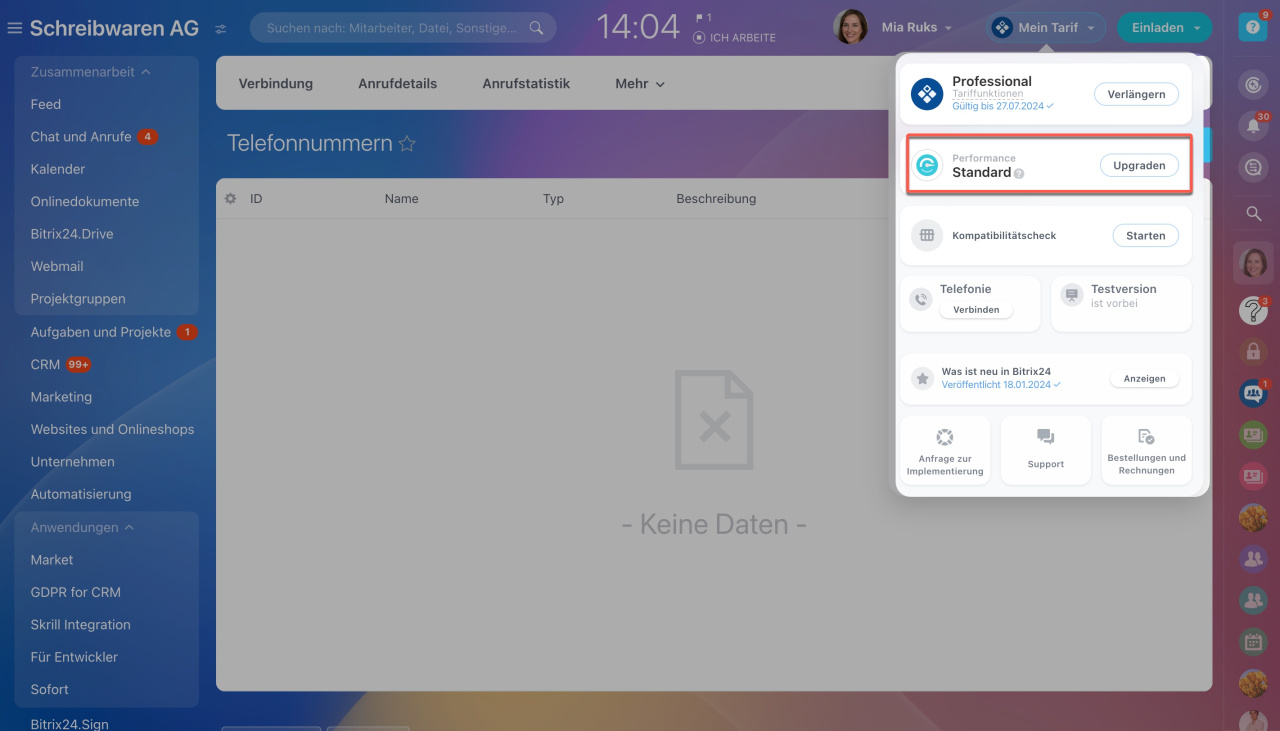Viewport: 1280px width, 731px height.
Task: Open notifications bell in right sidebar
Action: coord(1252,126)
